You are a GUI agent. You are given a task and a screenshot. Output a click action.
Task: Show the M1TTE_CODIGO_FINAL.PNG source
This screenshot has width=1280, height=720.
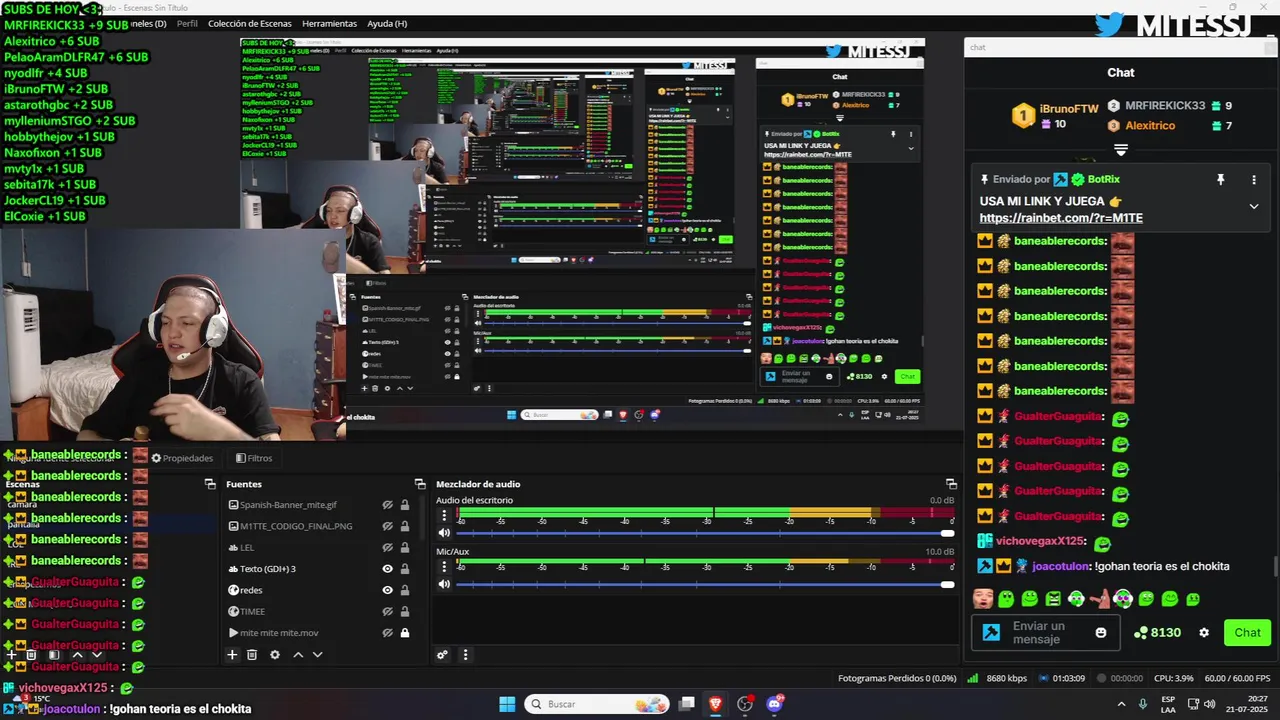coord(387,526)
